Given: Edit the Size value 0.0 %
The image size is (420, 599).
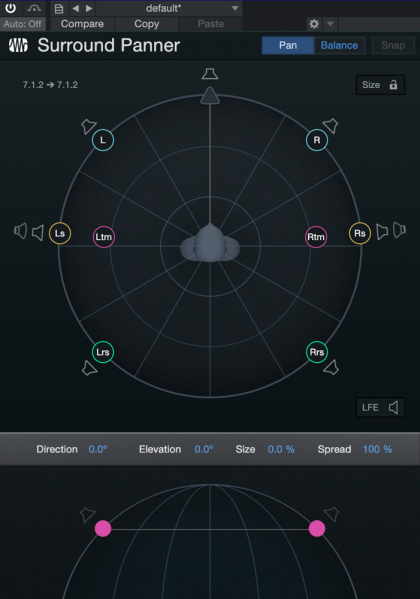Looking at the screenshot, I should point(281,449).
